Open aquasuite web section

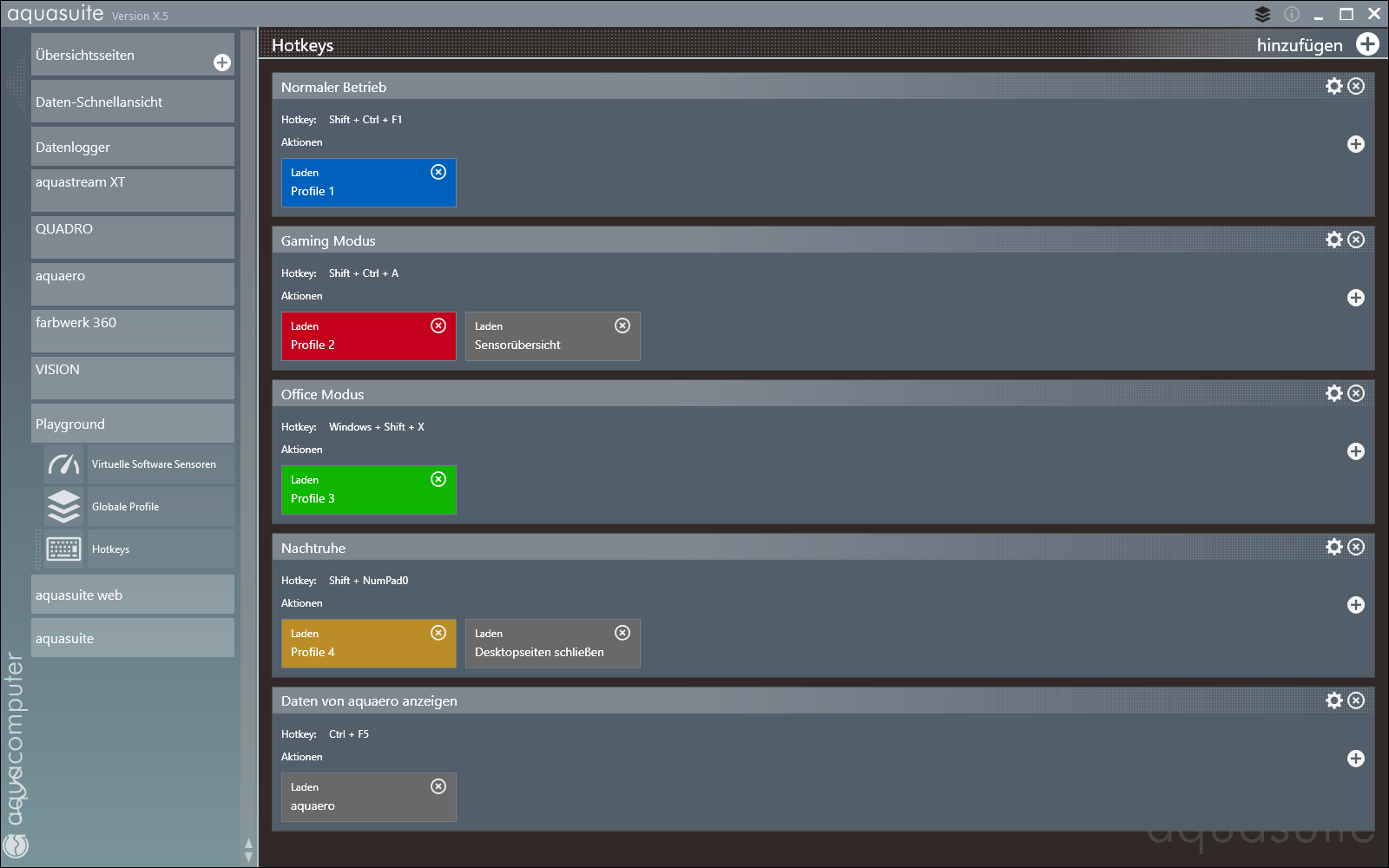[133, 595]
